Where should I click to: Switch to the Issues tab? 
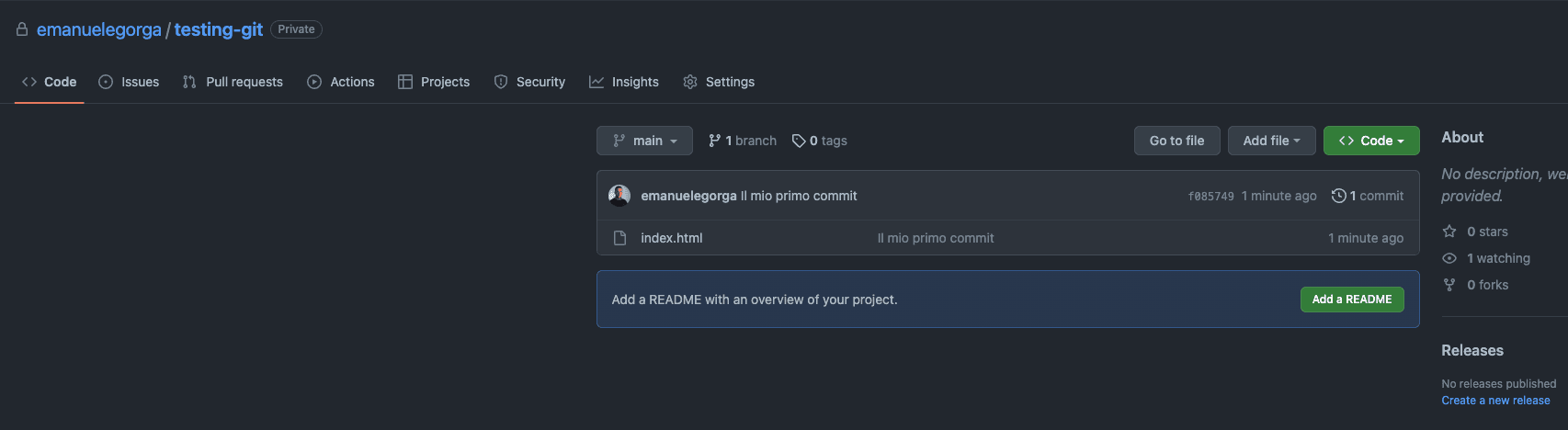129,82
